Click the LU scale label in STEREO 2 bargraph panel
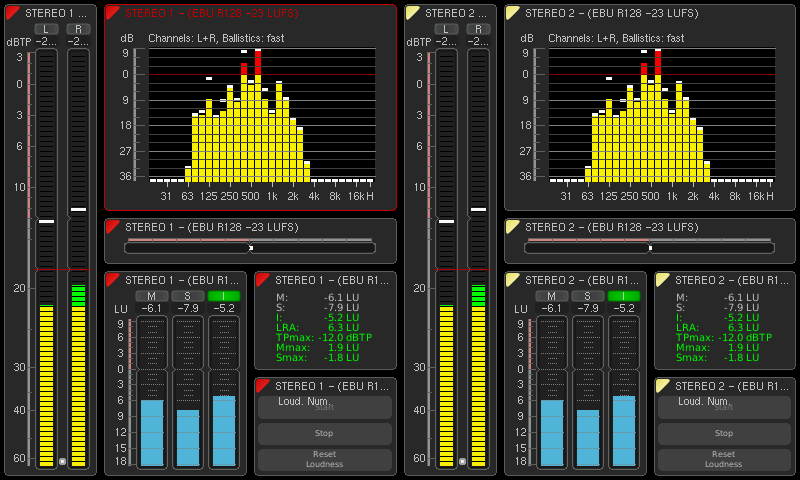800x480 pixels. (x=521, y=309)
